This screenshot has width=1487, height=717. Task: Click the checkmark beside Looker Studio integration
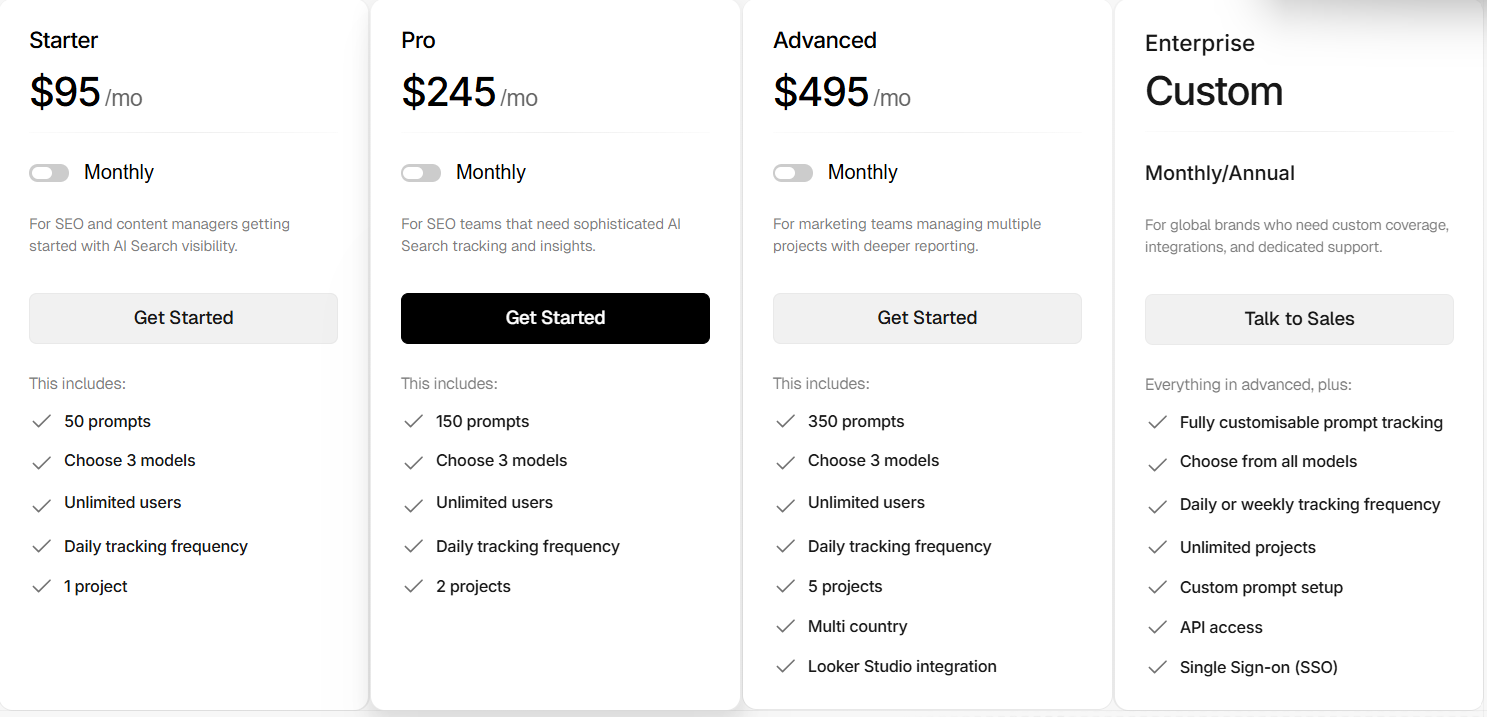[x=786, y=666]
